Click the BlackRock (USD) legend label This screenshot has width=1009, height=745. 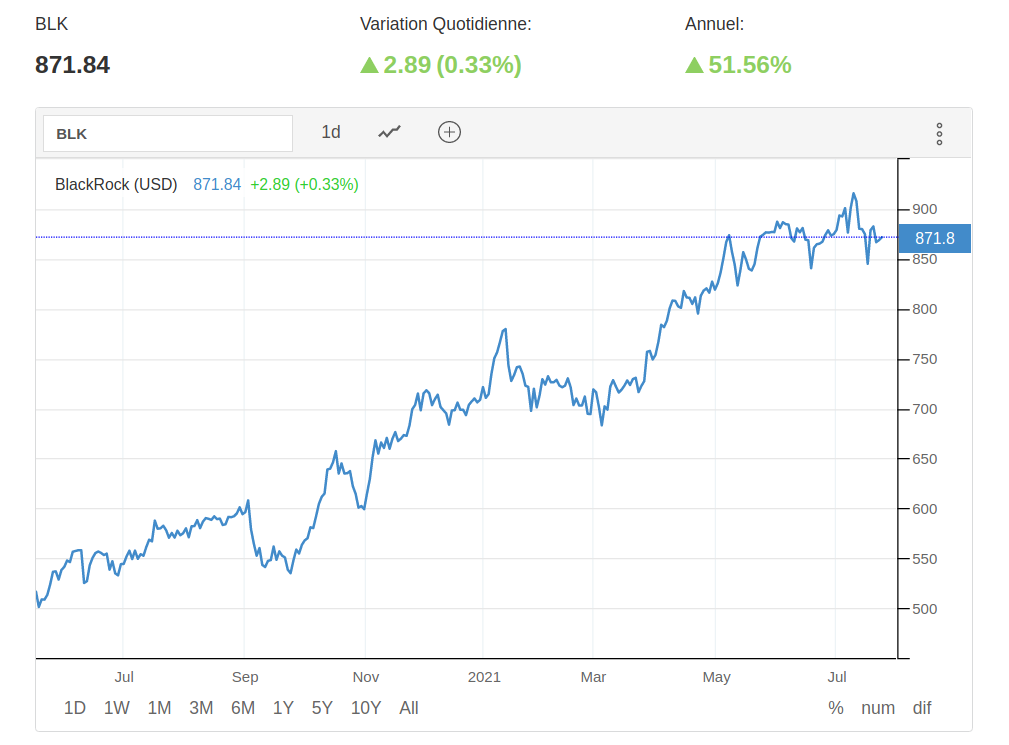tap(116, 184)
